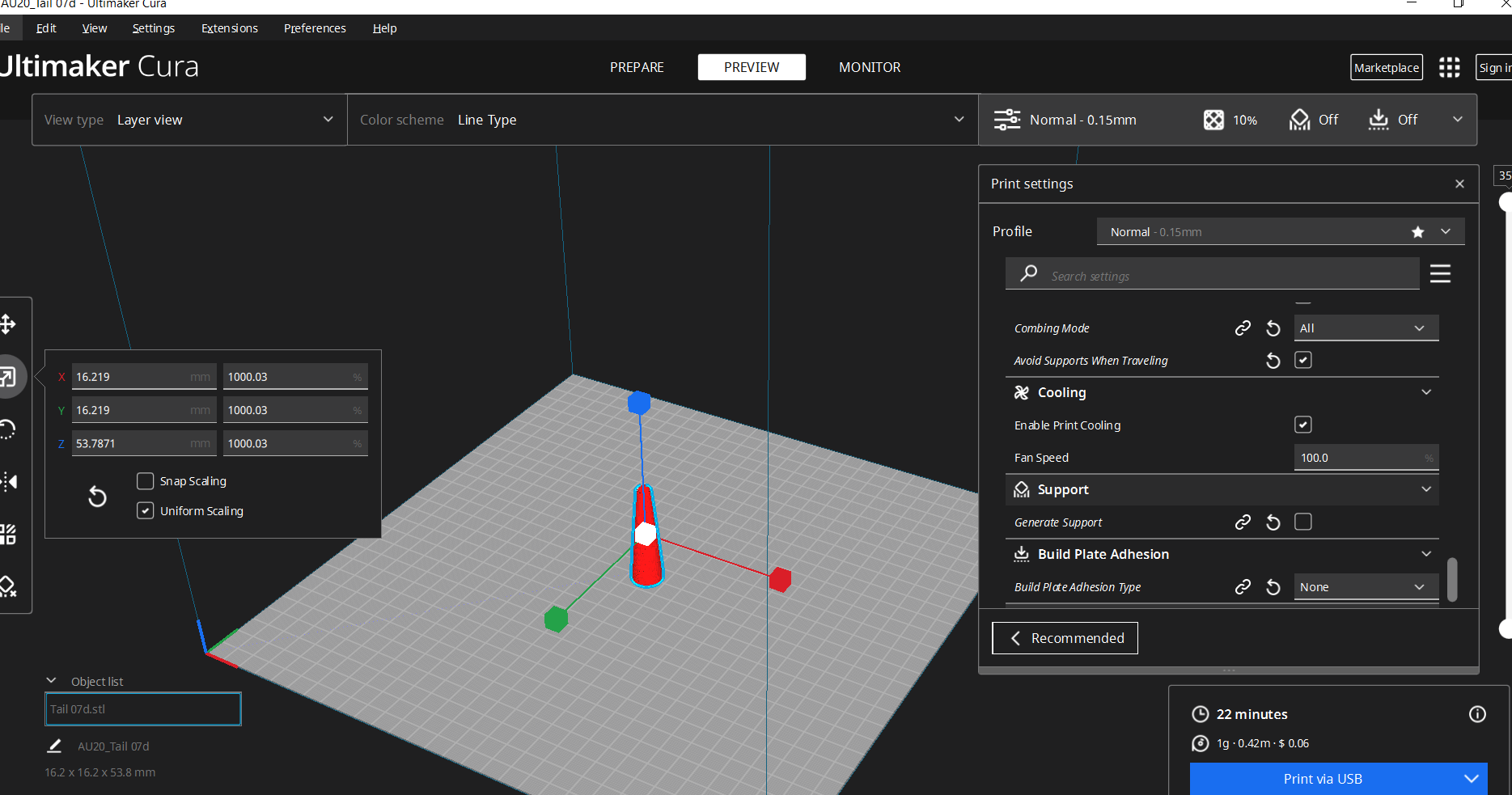
Task: Collapse the Object list
Action: click(51, 681)
